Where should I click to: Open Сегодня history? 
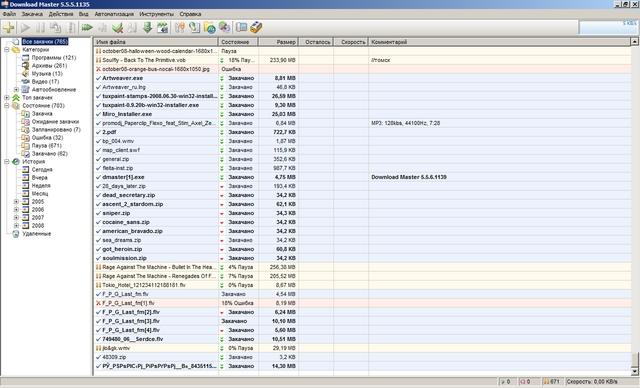[x=42, y=169]
